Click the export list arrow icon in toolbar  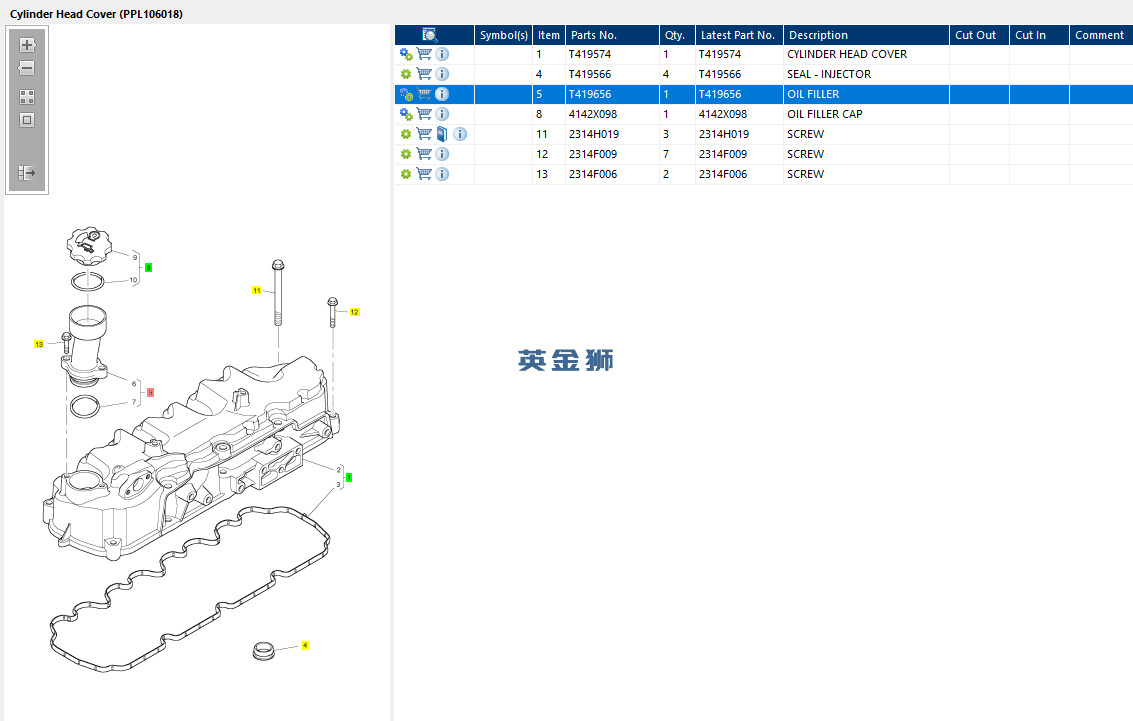(x=27, y=173)
